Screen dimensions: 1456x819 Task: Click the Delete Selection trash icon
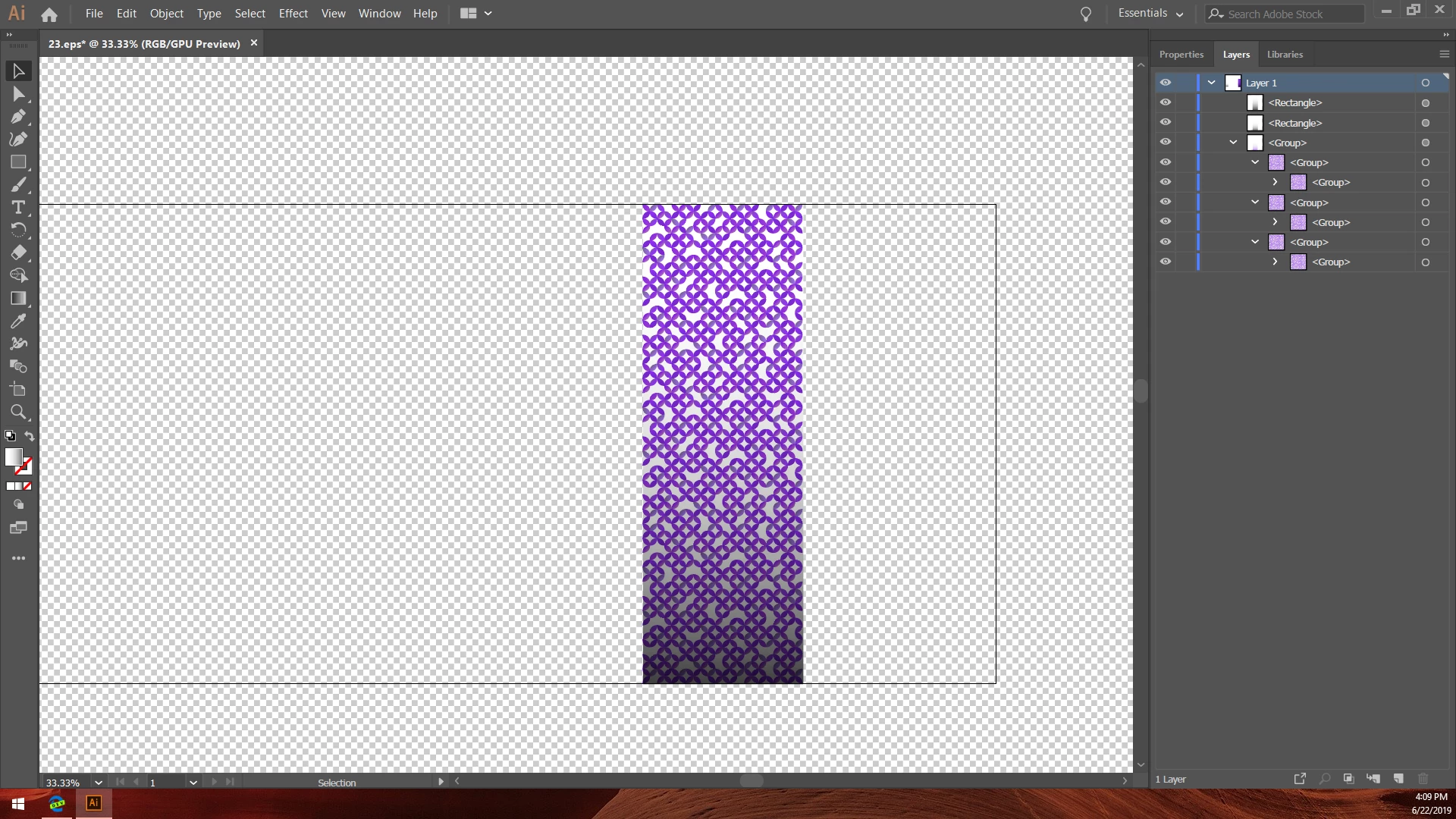coord(1423,779)
